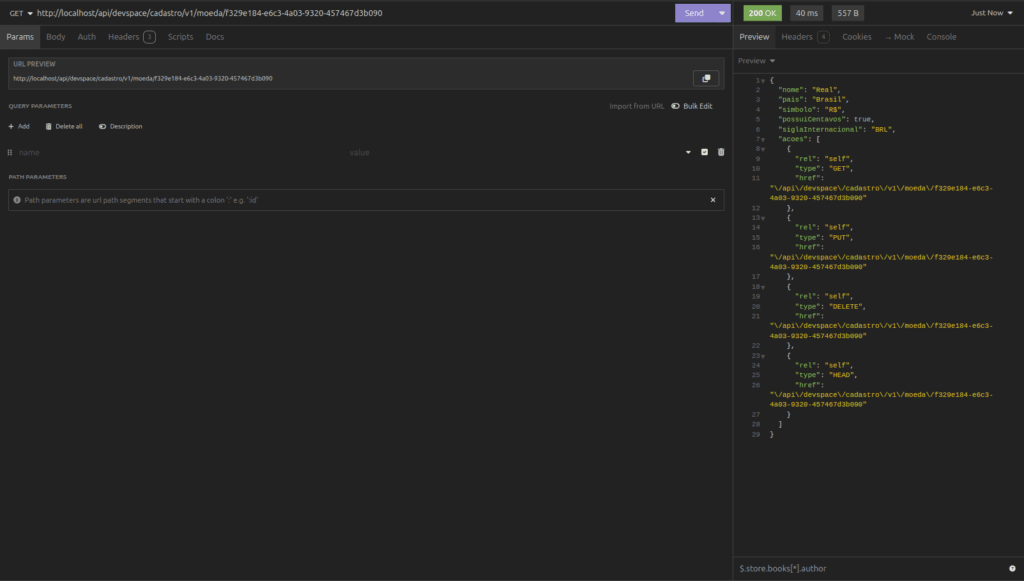Screen dimensions: 1024x581
Task: Toggle the parameter Description column
Action: click(x=121, y=126)
